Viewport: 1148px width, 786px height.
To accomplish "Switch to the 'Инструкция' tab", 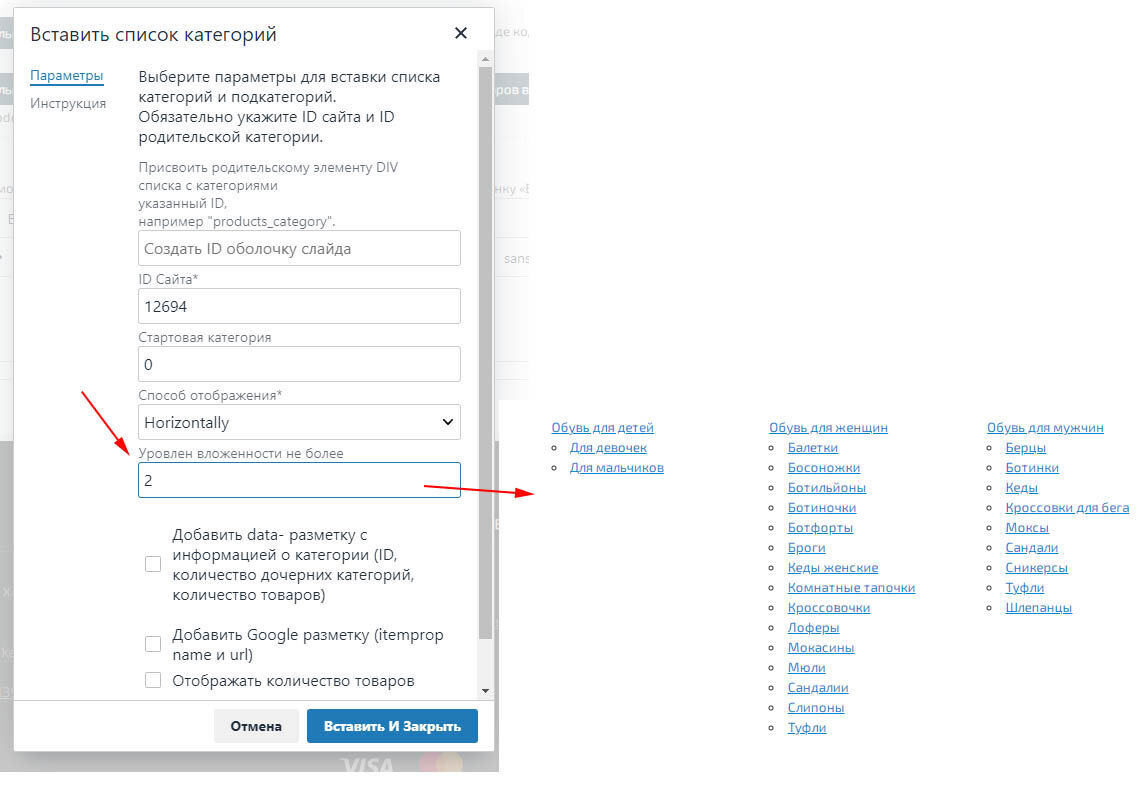I will (x=68, y=103).
